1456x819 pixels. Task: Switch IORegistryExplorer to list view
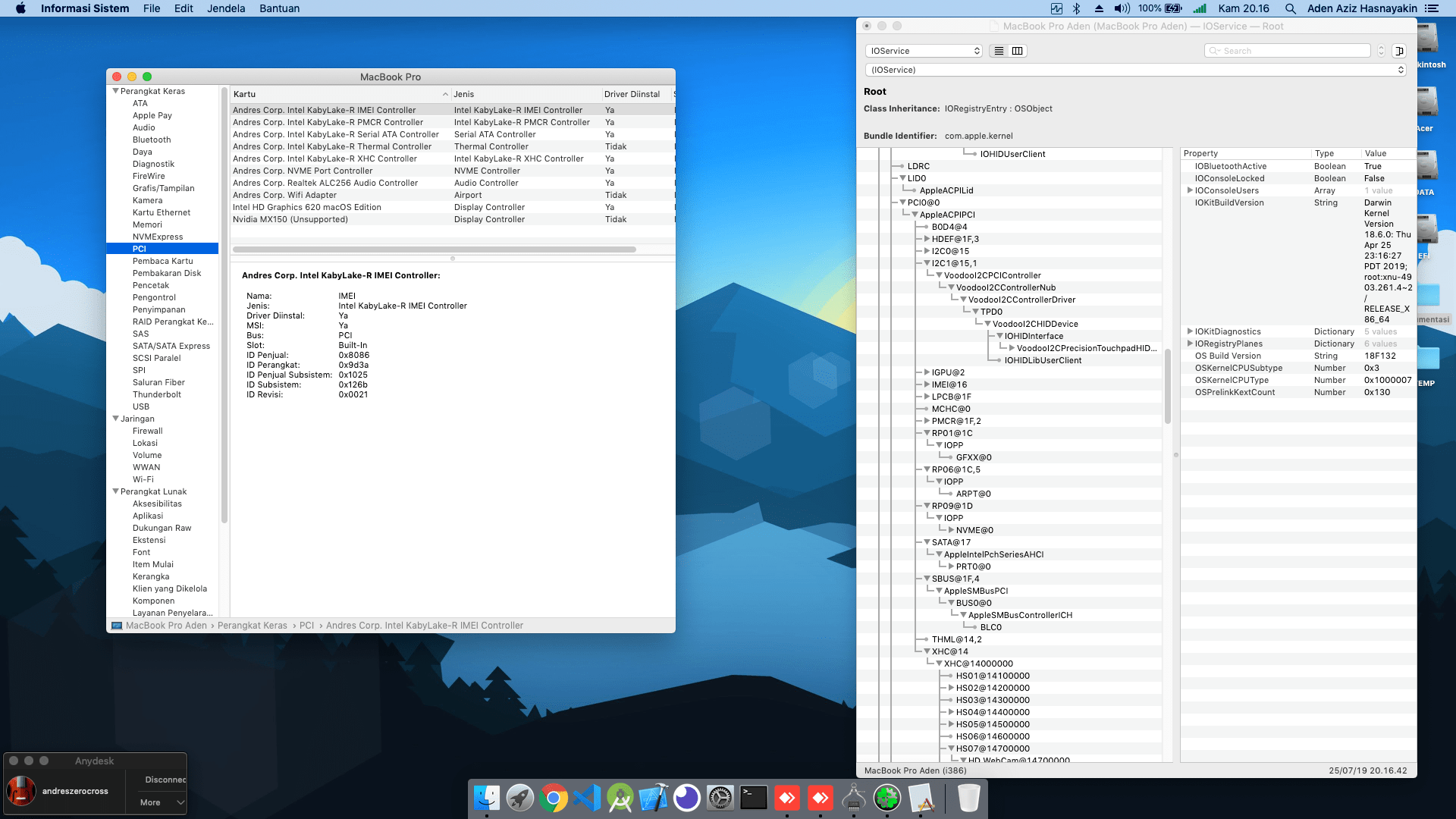click(x=999, y=51)
